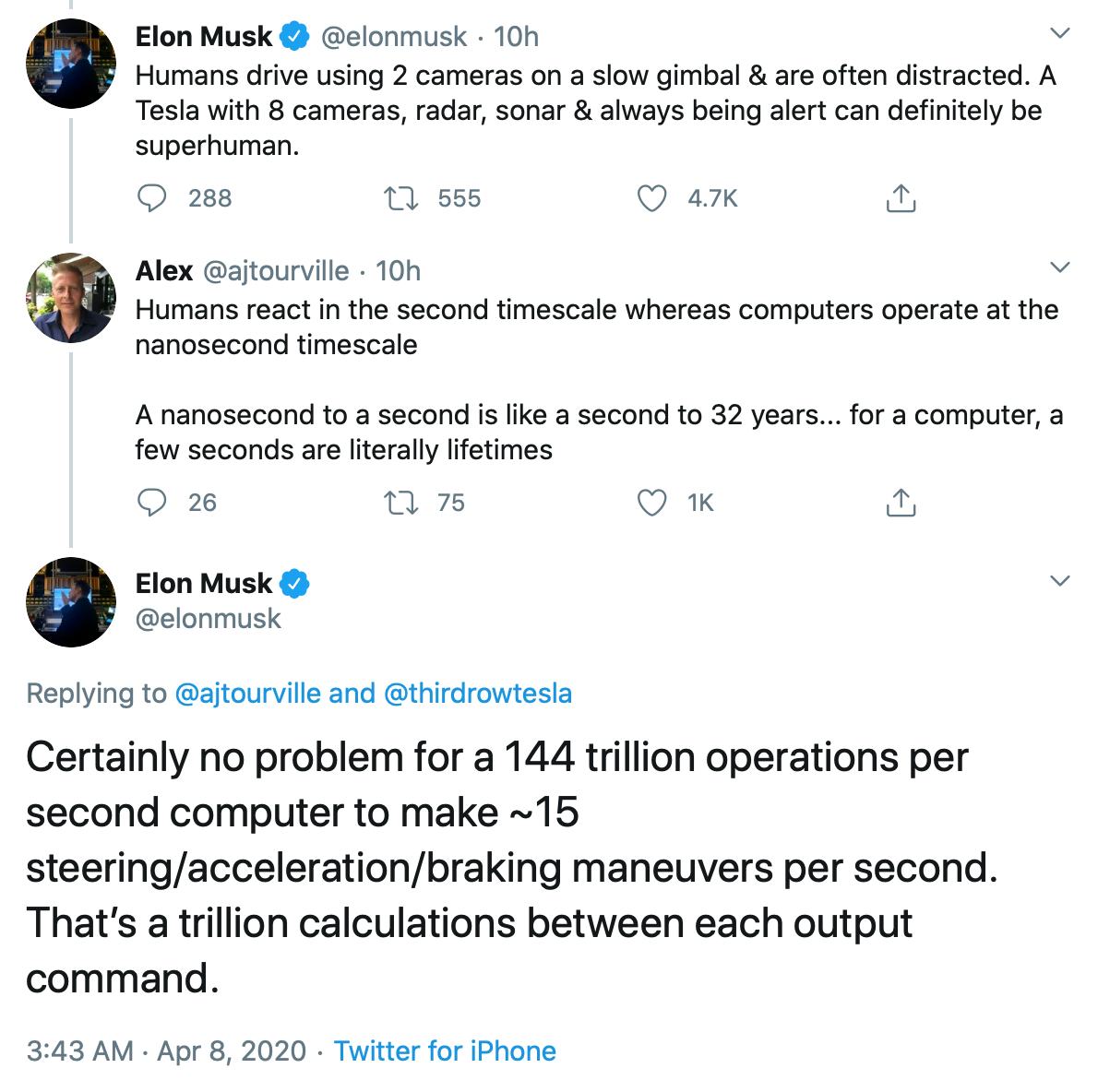Expand options chevron on Alex's tweet
The height and width of the screenshot is (1092, 1098).
tap(1060, 268)
